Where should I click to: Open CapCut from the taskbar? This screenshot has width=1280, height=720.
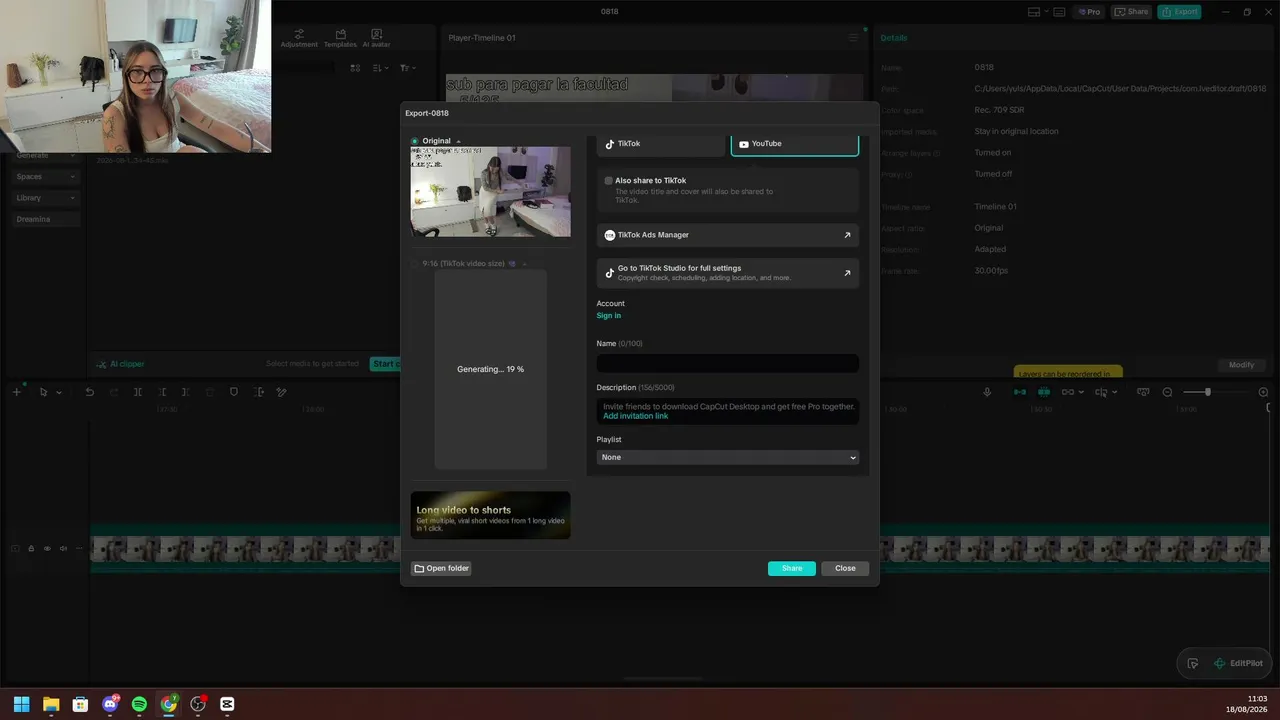pos(227,704)
